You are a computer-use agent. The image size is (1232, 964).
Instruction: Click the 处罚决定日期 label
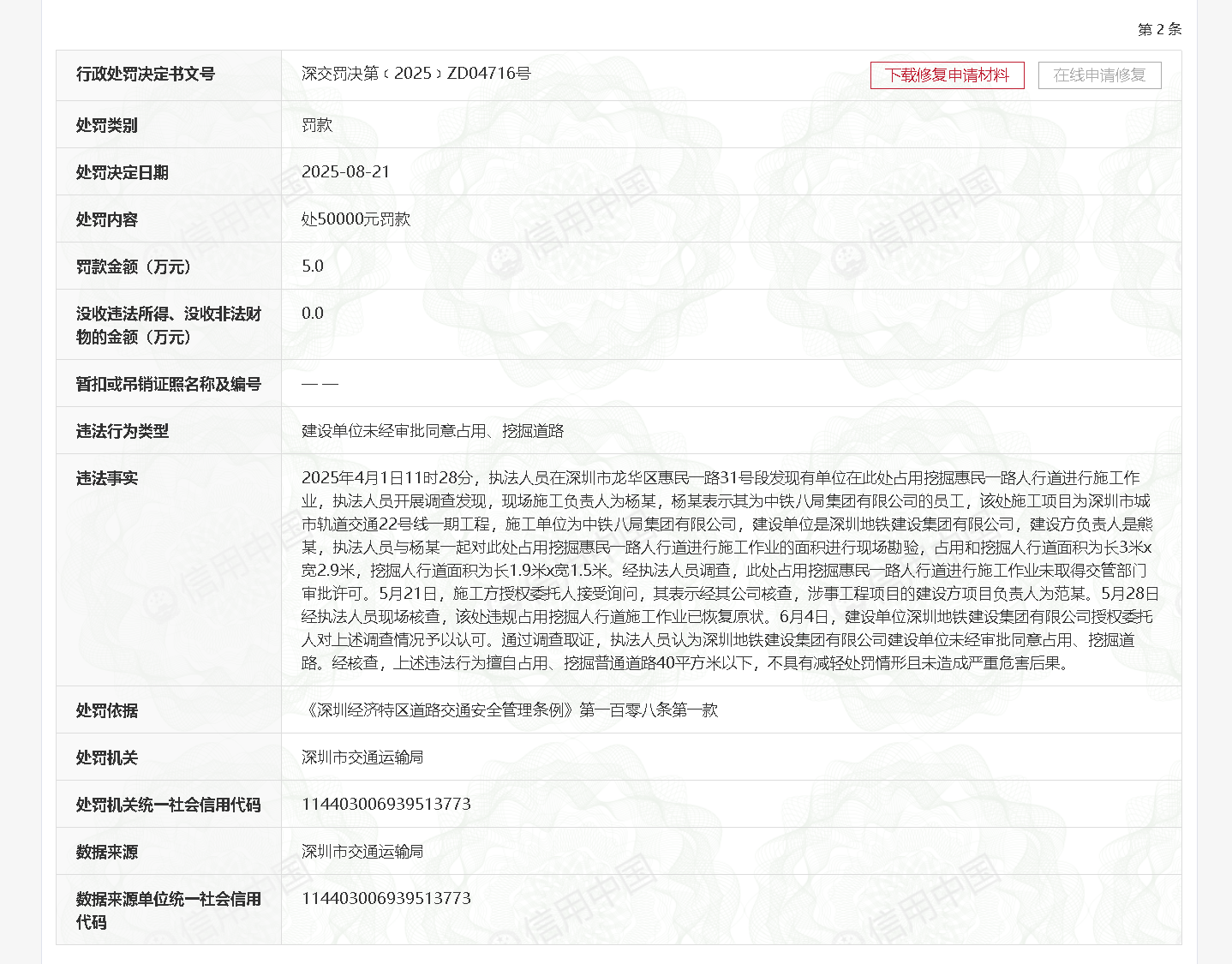point(123,172)
